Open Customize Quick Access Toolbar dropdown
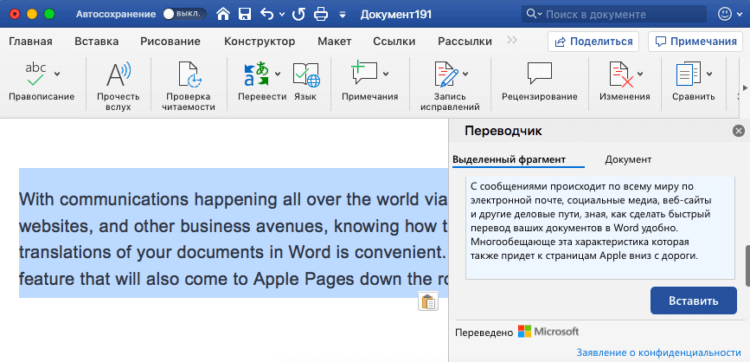The height and width of the screenshot is (362, 750). [342, 15]
